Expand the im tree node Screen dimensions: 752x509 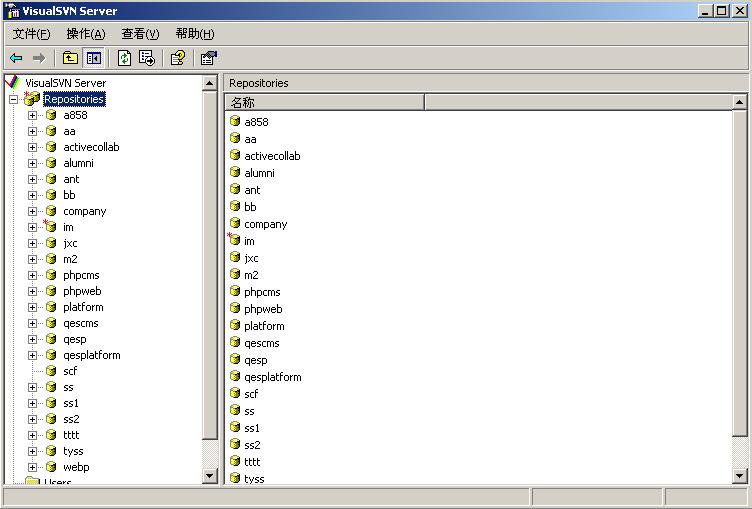coord(32,227)
